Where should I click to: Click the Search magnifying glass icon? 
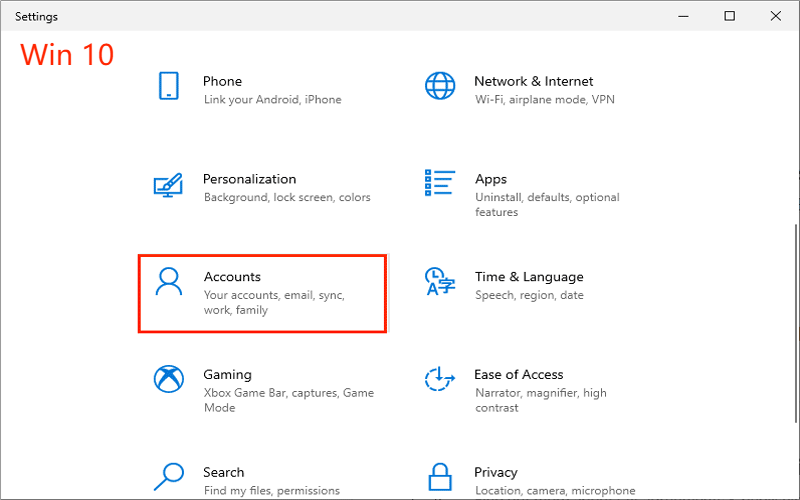pos(169,477)
